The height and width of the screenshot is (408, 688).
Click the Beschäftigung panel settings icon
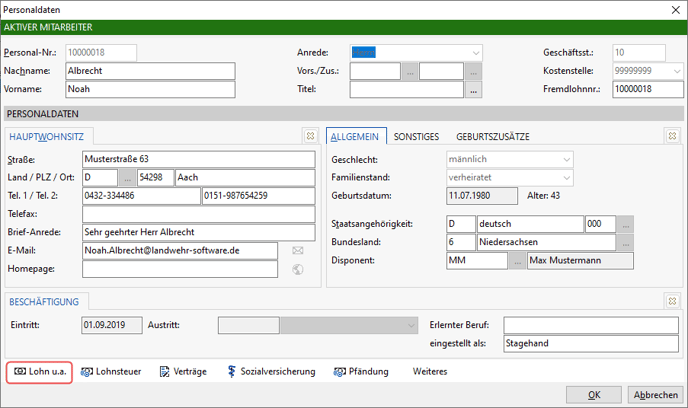[x=672, y=301]
